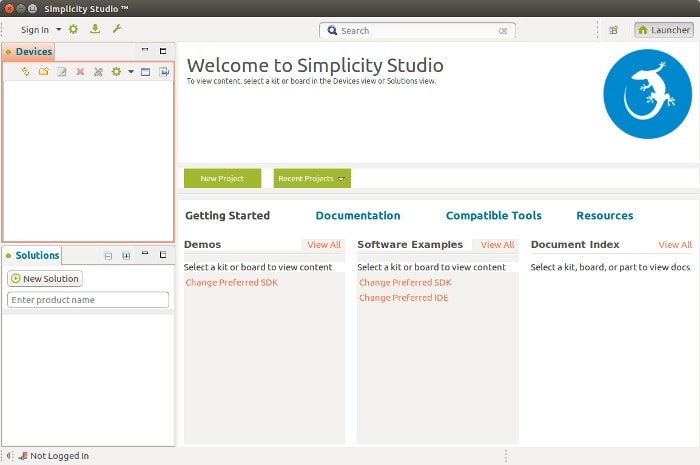Viewport: 700px width, 465px height.
Task: Click the Change Preferred IDE link
Action: coord(404,298)
